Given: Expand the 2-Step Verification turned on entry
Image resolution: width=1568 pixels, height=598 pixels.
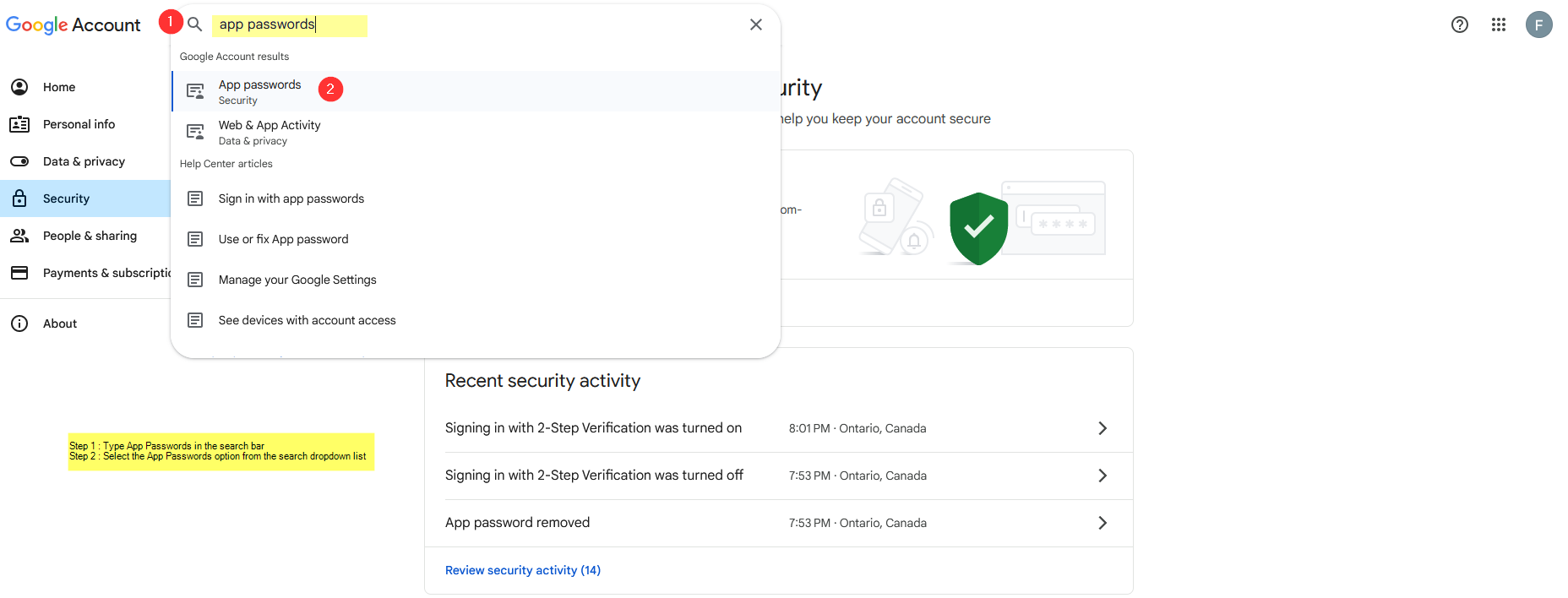Looking at the screenshot, I should coord(1102,428).
